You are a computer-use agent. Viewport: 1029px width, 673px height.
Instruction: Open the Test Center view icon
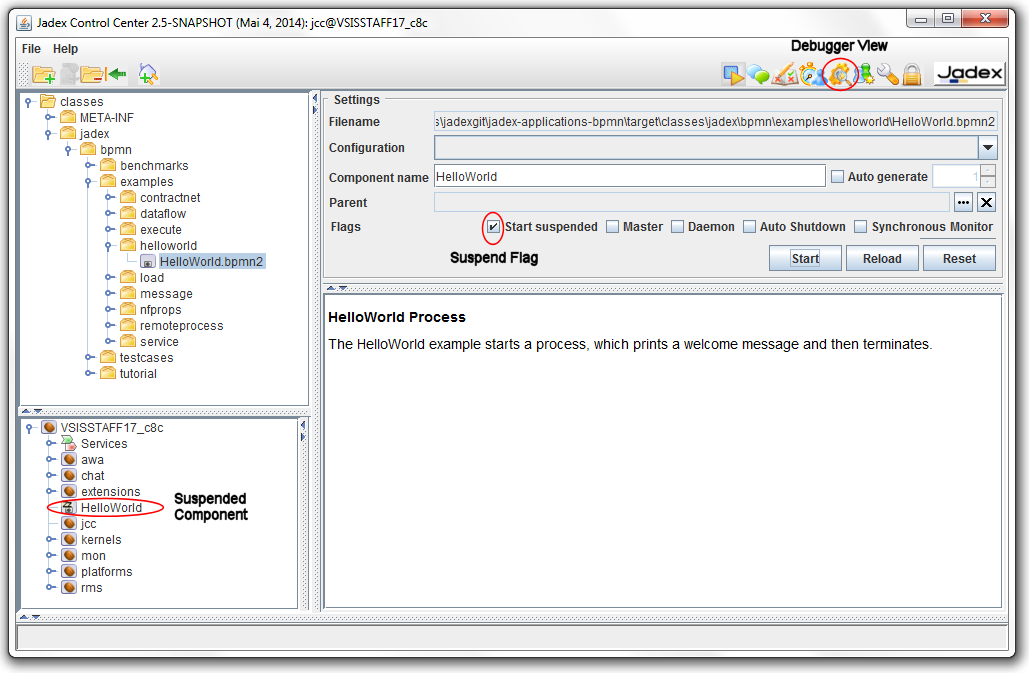[786, 73]
